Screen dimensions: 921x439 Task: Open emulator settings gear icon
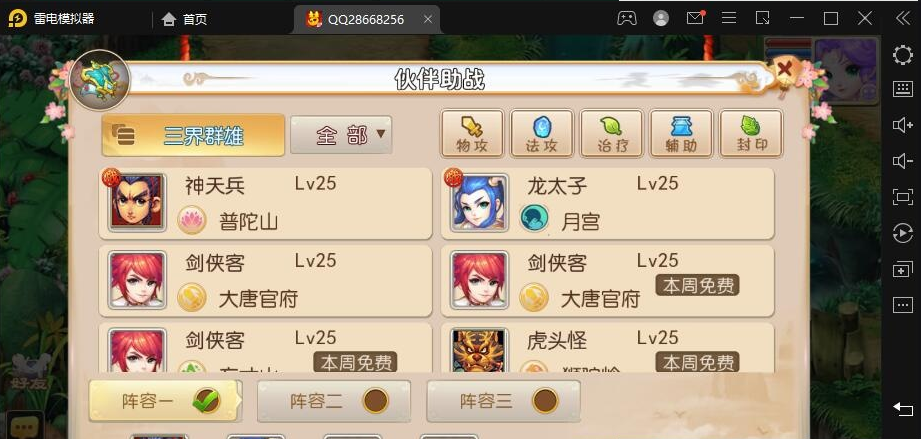click(902, 55)
